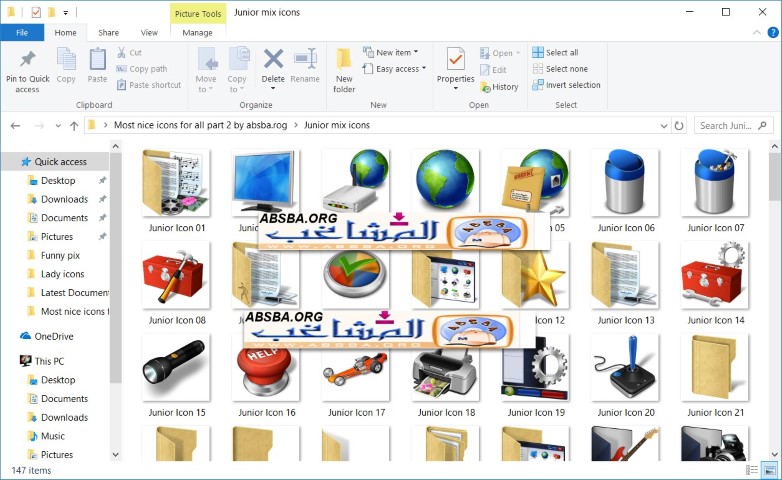782x480 pixels.
Task: Open the Properties icon
Action: pos(455,59)
